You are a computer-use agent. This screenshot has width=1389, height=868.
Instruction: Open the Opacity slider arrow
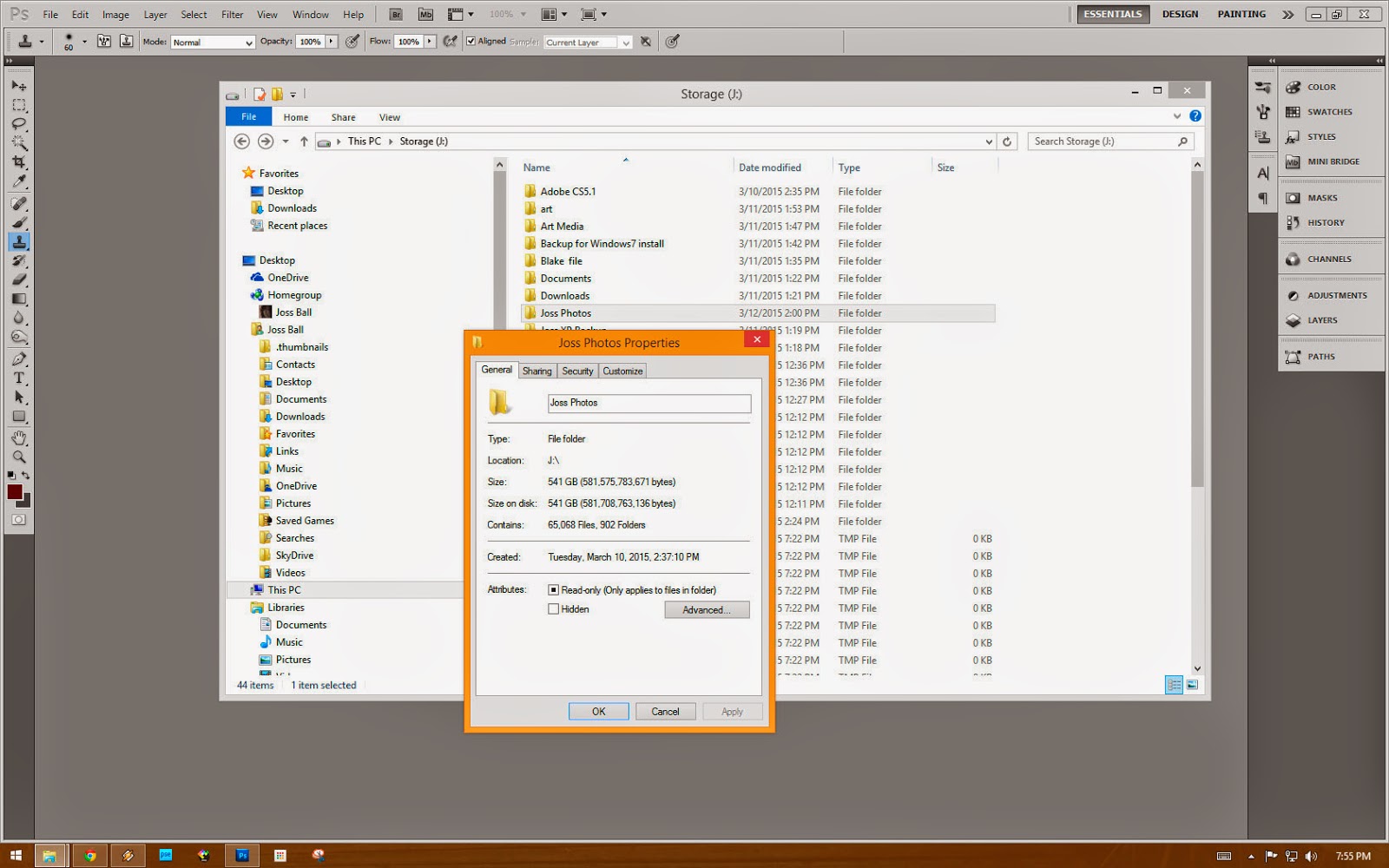click(x=331, y=42)
